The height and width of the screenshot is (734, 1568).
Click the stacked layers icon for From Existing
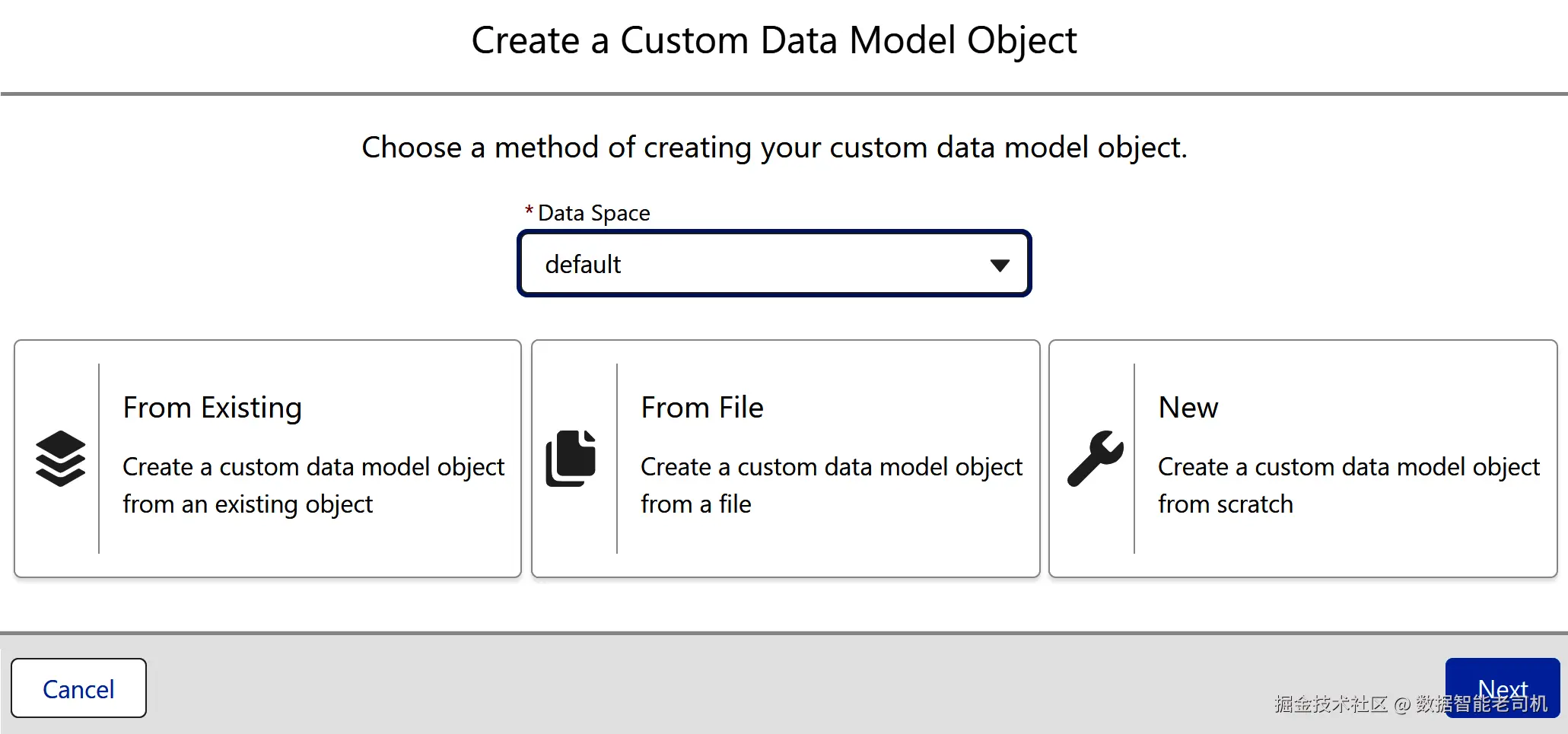60,458
